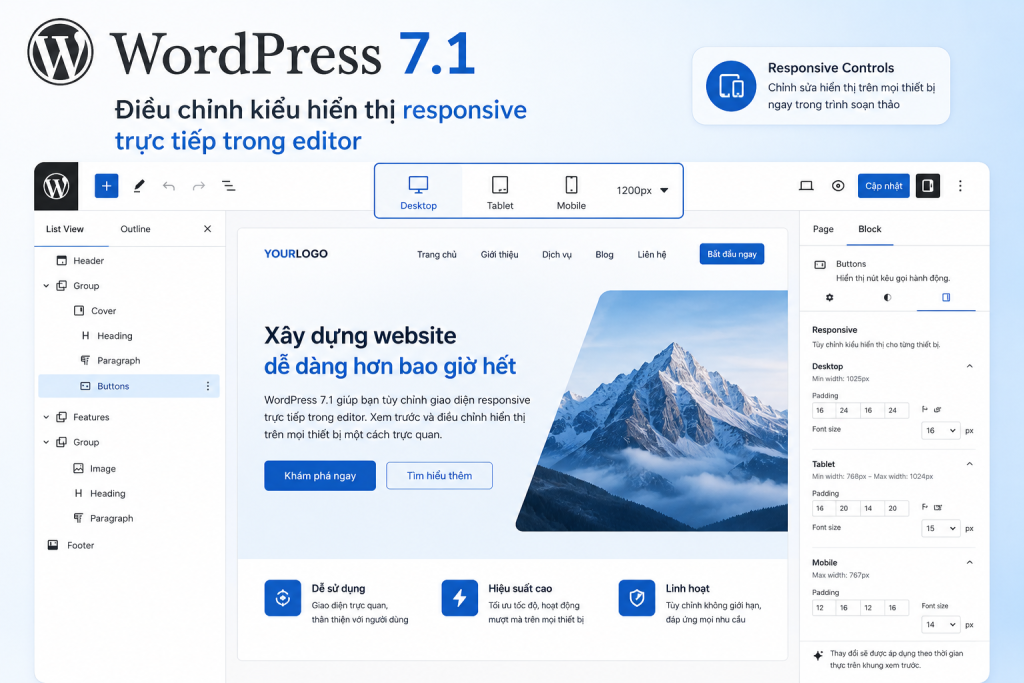Screen dimensions: 1024x683
Task: Click the Dễ sử dụng feature icon
Action: (283, 597)
